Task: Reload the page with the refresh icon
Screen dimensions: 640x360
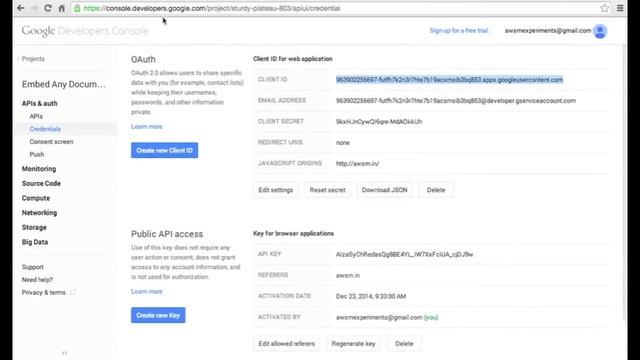Action: click(x=48, y=8)
